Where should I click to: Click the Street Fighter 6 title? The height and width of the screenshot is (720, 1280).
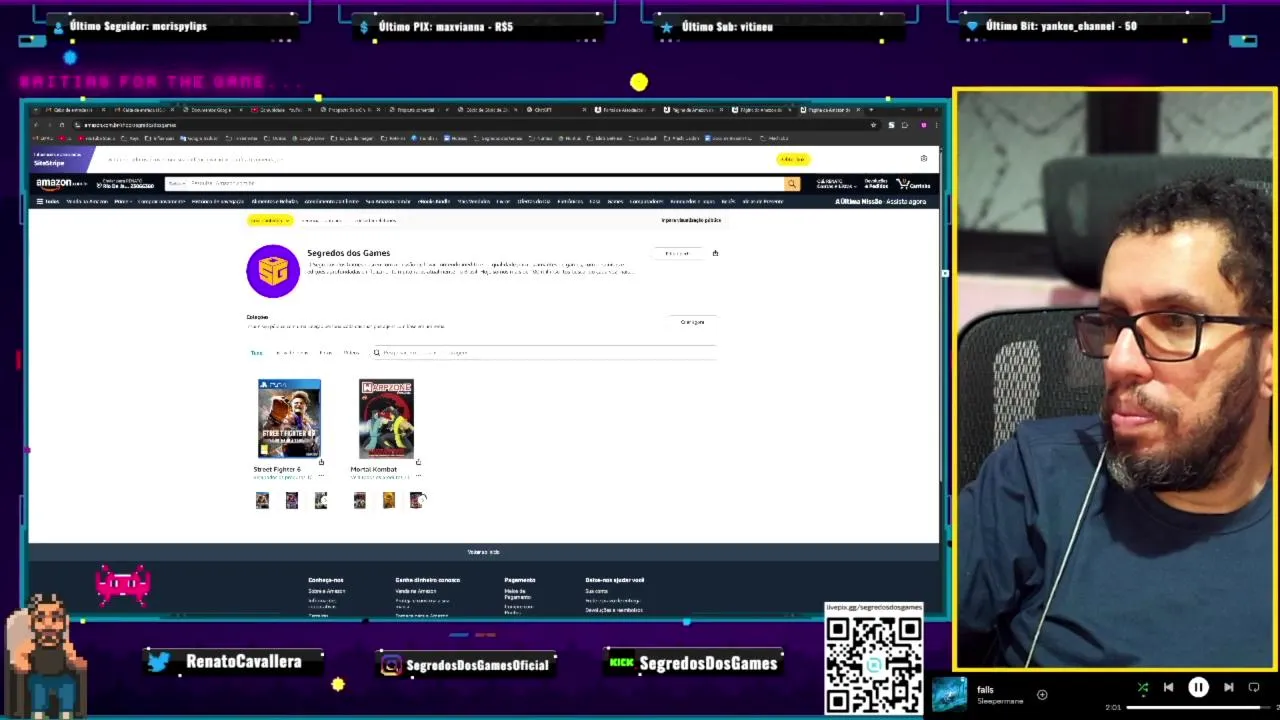pyautogui.click(x=277, y=469)
